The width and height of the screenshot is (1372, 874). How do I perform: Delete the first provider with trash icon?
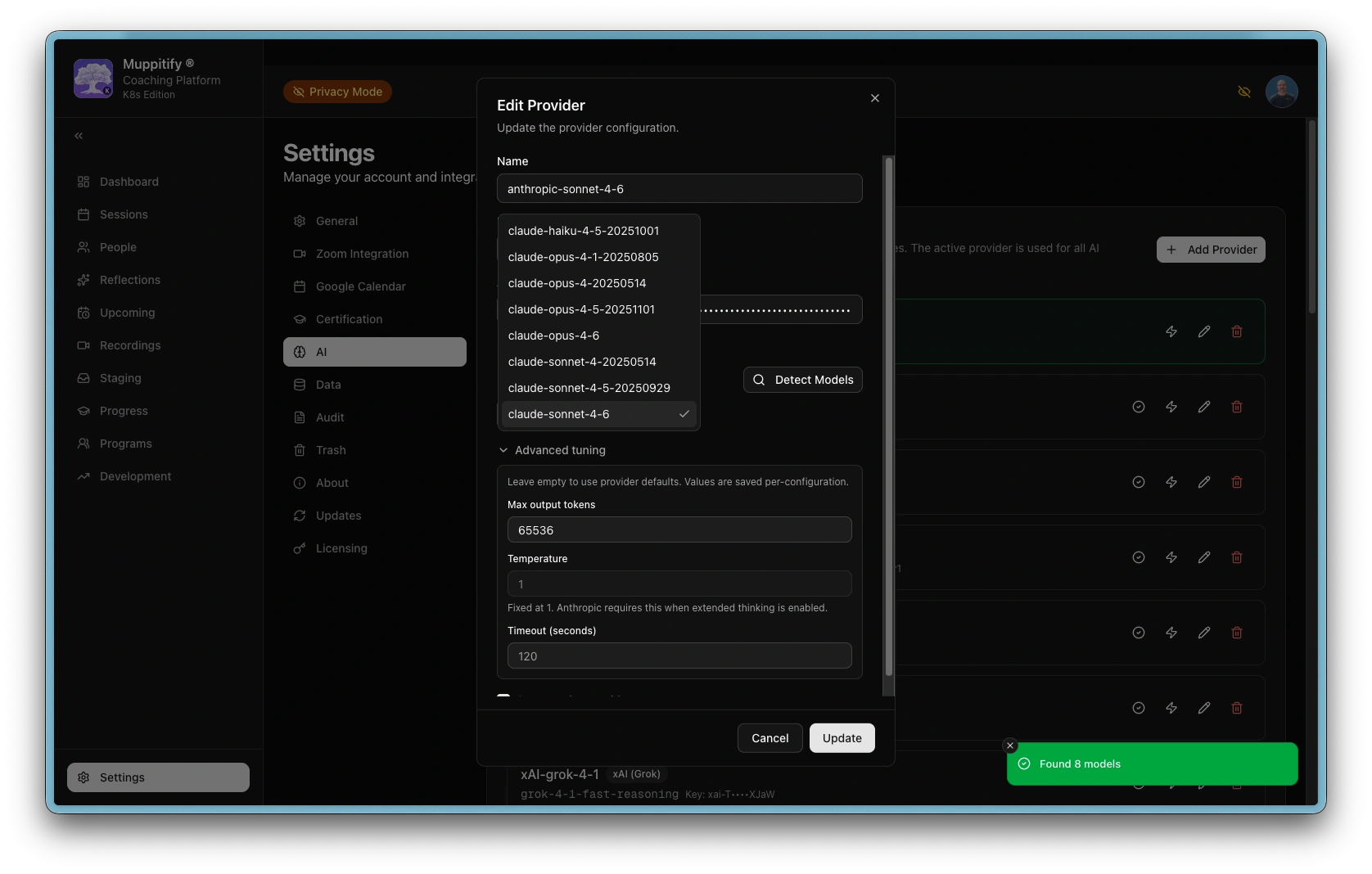point(1237,331)
